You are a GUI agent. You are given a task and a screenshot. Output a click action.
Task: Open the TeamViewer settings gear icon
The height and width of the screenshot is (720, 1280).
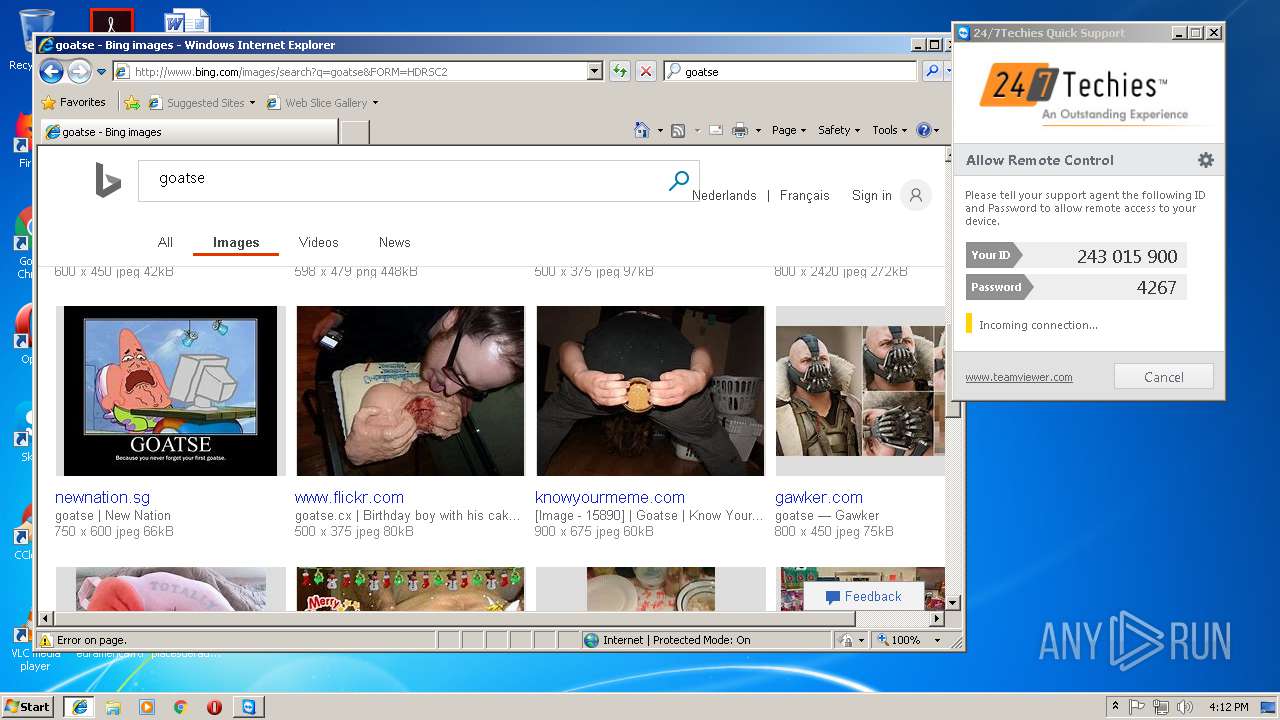point(1206,160)
